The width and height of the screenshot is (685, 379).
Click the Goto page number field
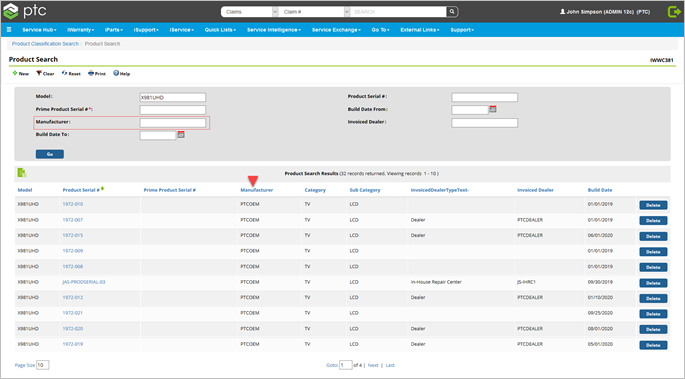(x=346, y=365)
